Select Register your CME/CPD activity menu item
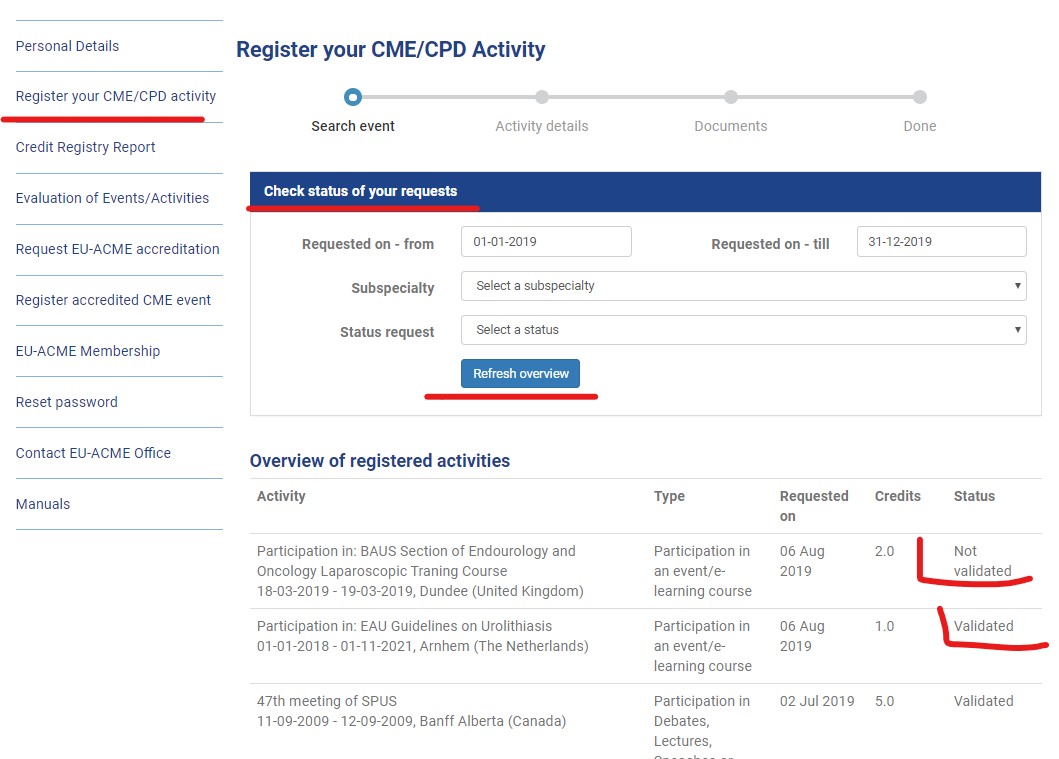The height and width of the screenshot is (759, 1059). (x=116, y=96)
